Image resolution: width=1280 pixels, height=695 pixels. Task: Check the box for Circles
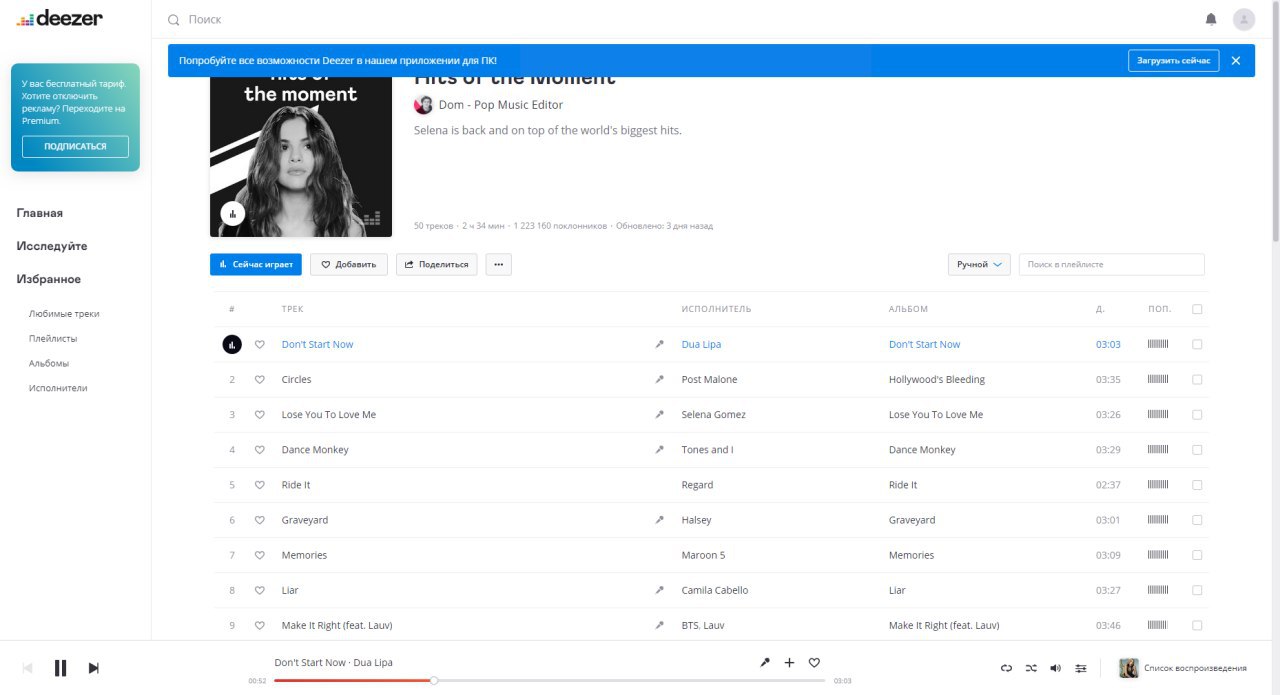pos(1197,380)
